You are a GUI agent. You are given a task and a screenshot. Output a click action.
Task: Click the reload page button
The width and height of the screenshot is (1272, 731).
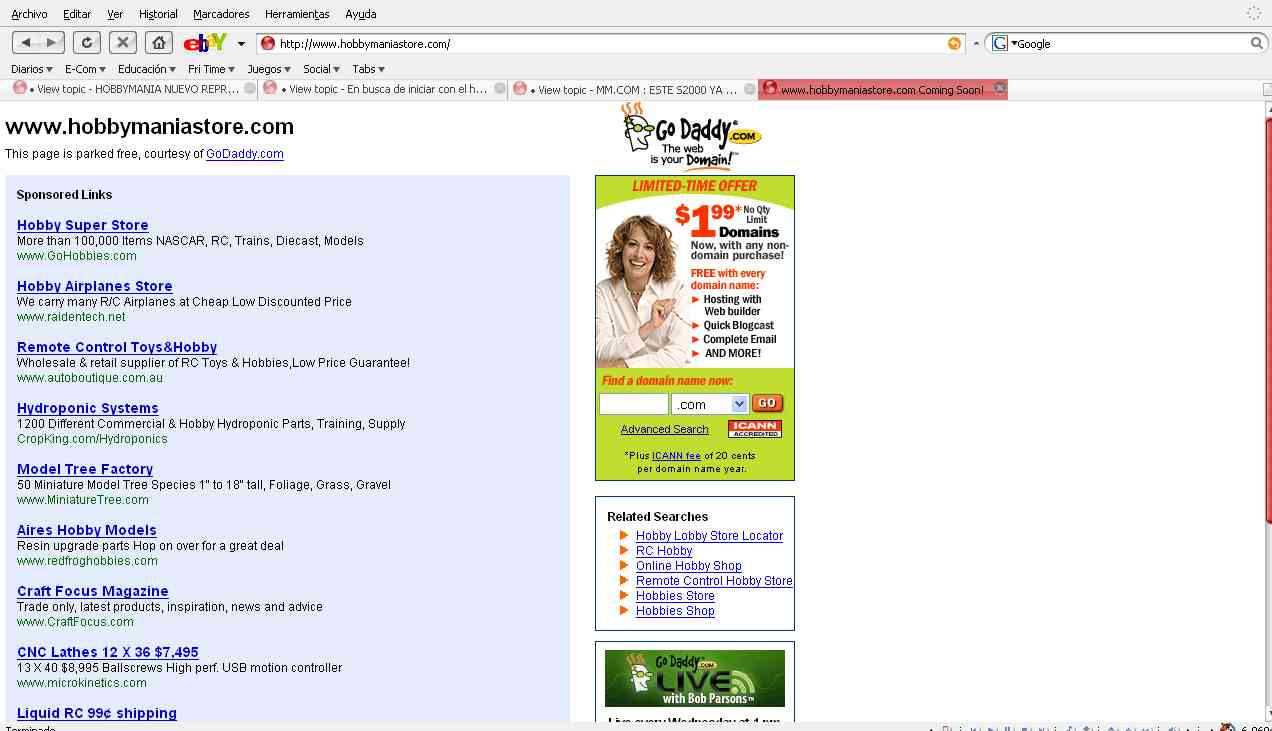tap(87, 42)
